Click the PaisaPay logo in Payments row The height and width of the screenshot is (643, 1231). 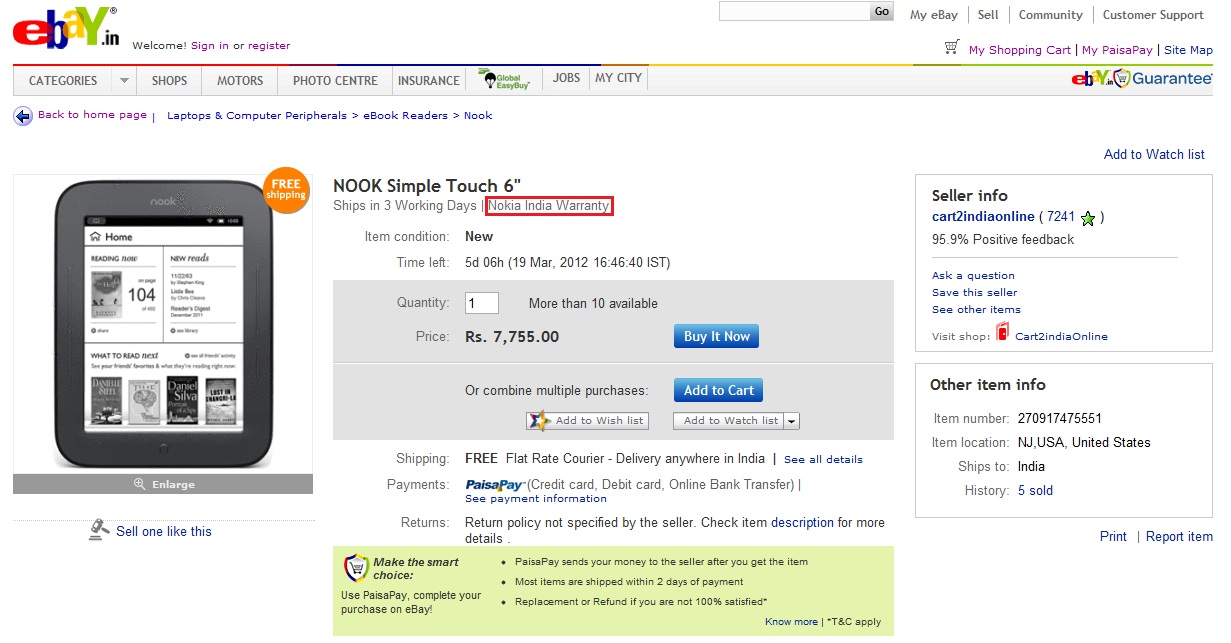495,485
